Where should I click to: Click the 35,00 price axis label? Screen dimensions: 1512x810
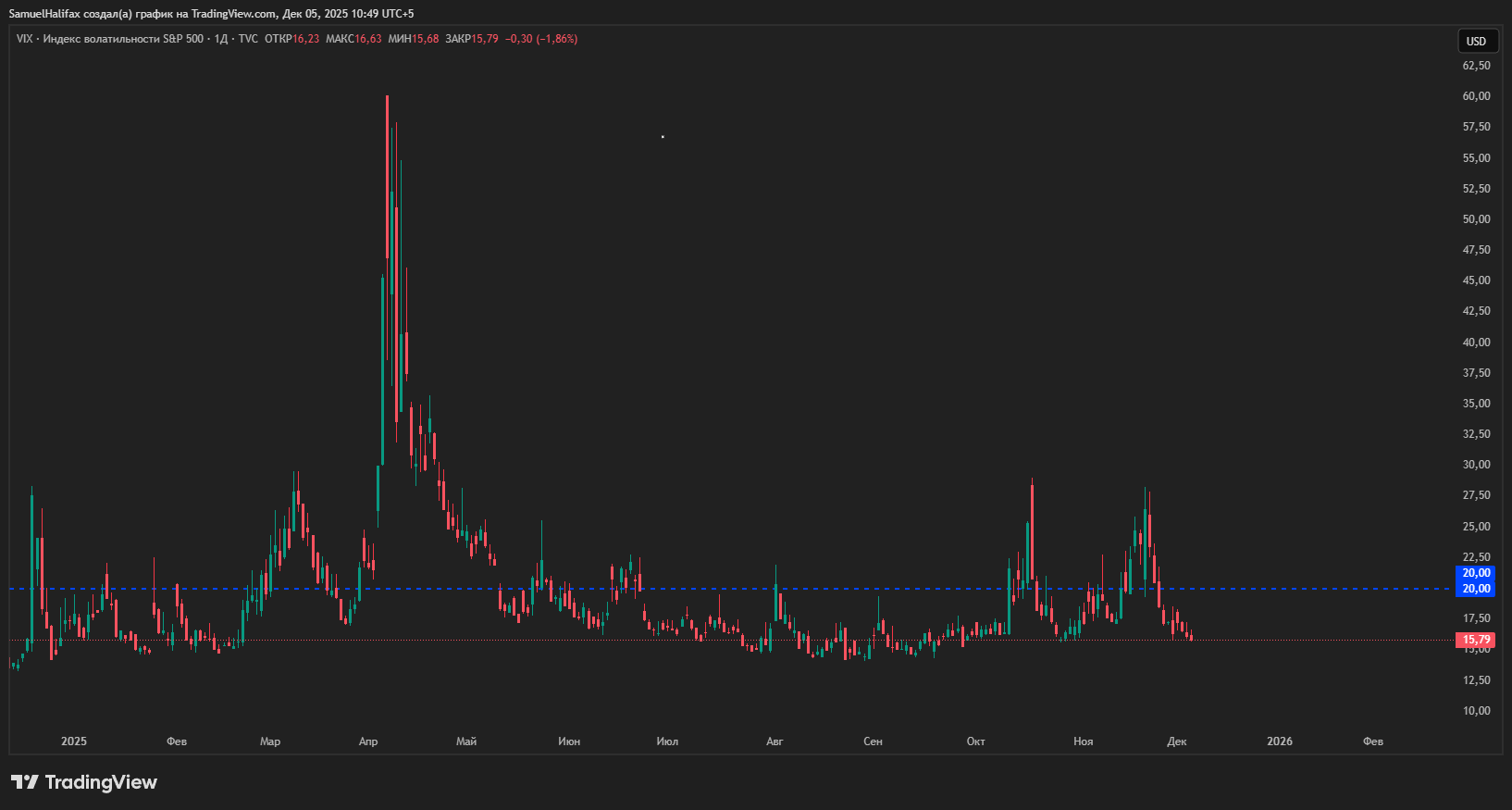click(x=1477, y=404)
